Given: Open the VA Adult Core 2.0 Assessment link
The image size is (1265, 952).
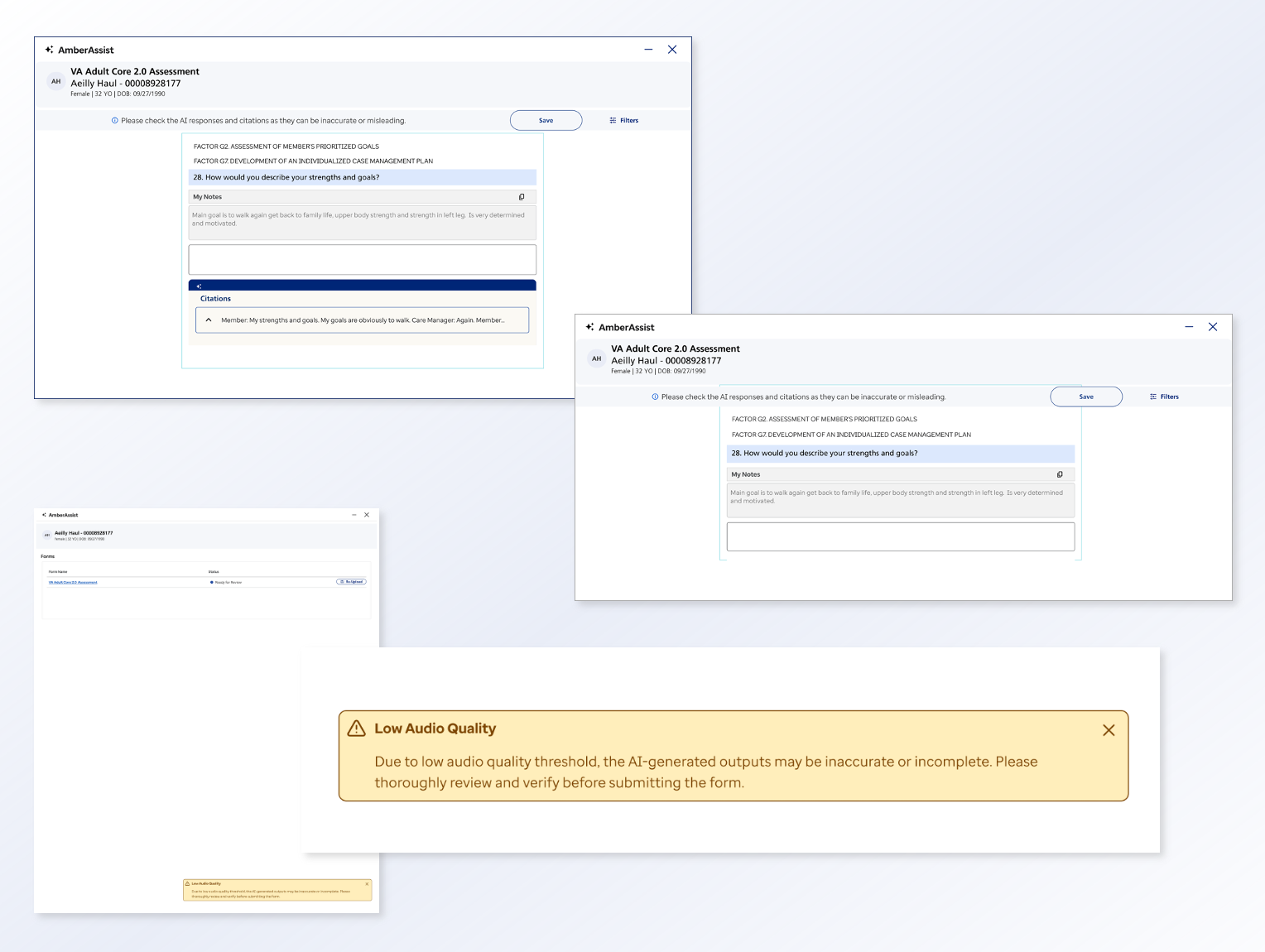Looking at the screenshot, I should click(73, 583).
